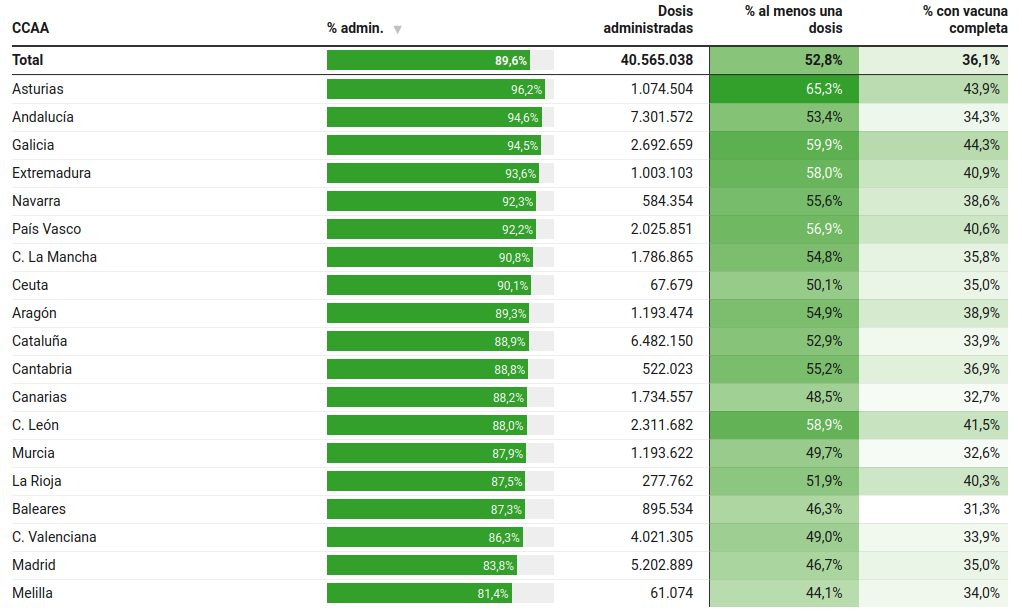Click the Madrid region label
The height and width of the screenshot is (616, 1022).
tap(34, 565)
